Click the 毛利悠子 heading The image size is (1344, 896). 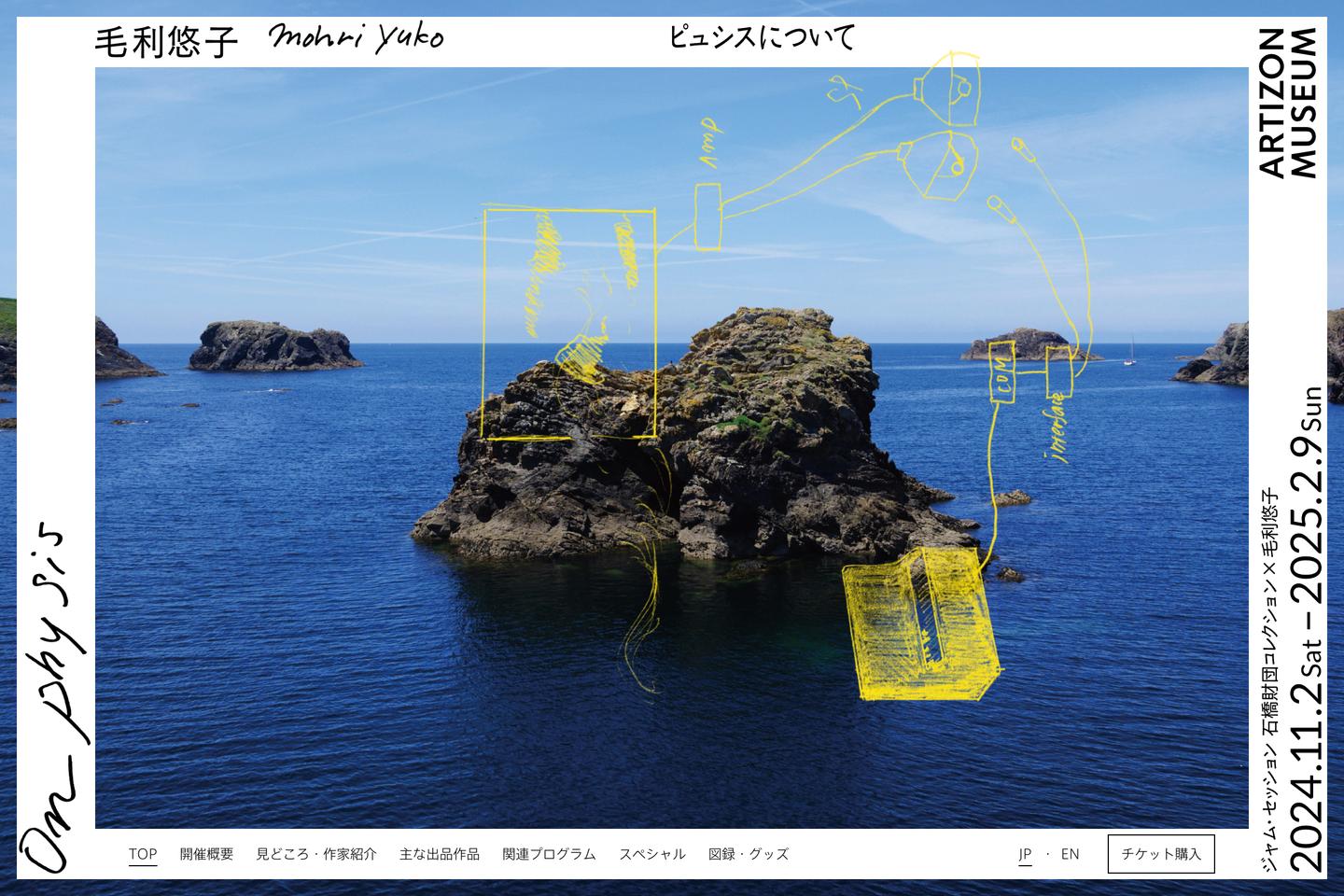coord(168,42)
